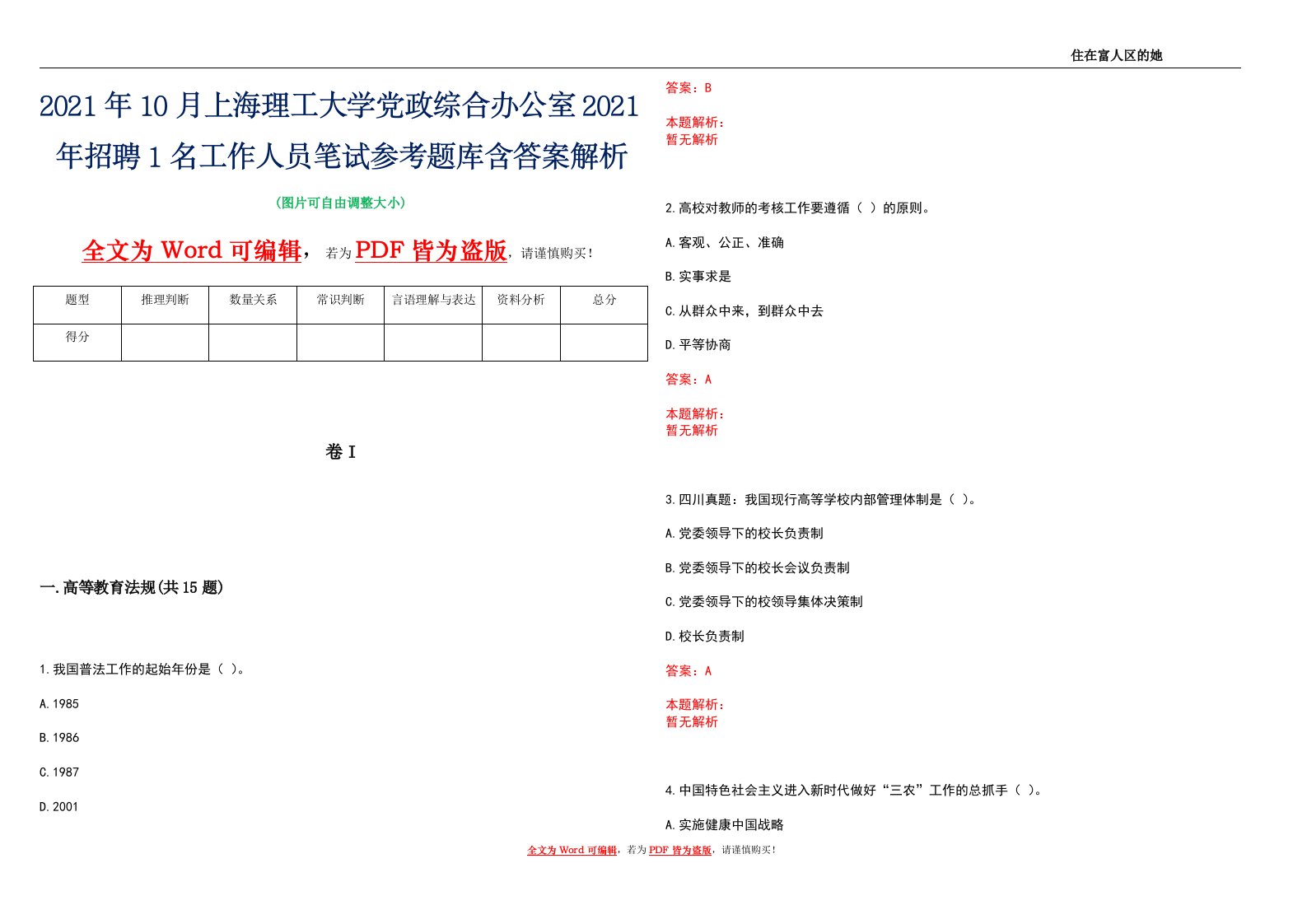Click the green note 图片可自由调整大小
The height and width of the screenshot is (924, 1307).
point(341,203)
